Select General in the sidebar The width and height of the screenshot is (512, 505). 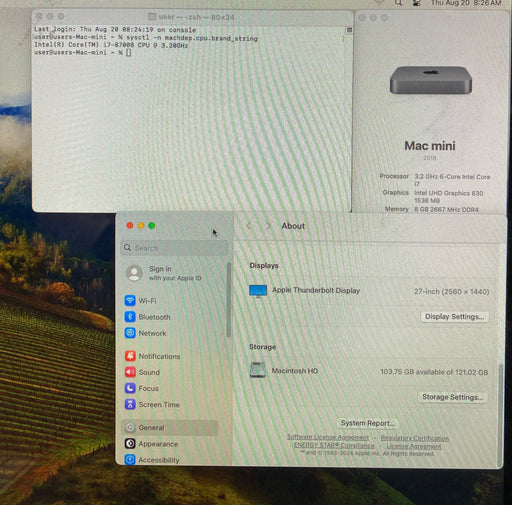point(170,428)
